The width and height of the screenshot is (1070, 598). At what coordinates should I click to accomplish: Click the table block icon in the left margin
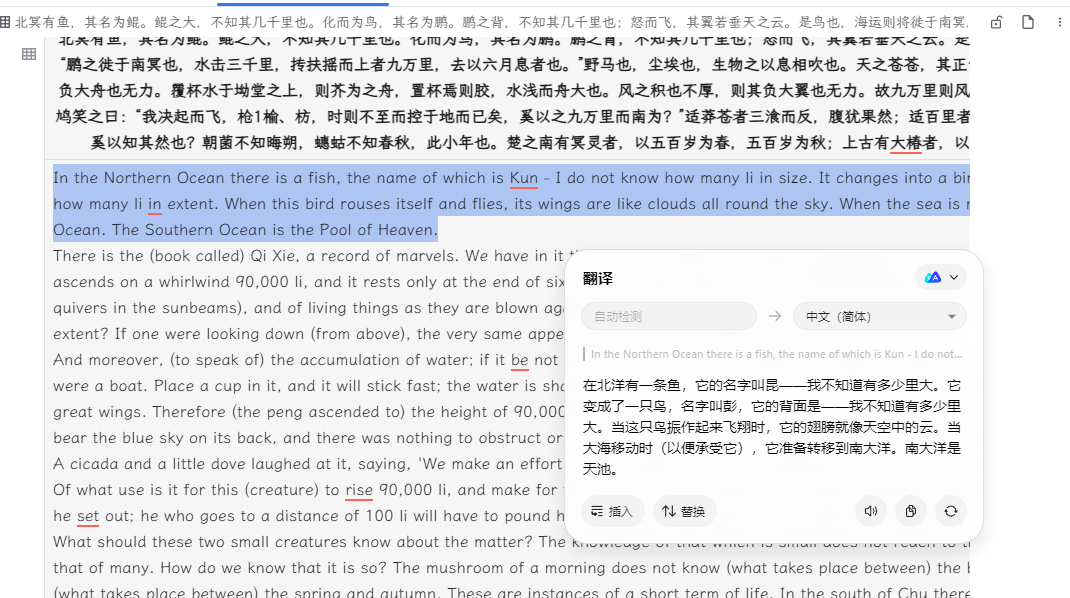[x=29, y=54]
